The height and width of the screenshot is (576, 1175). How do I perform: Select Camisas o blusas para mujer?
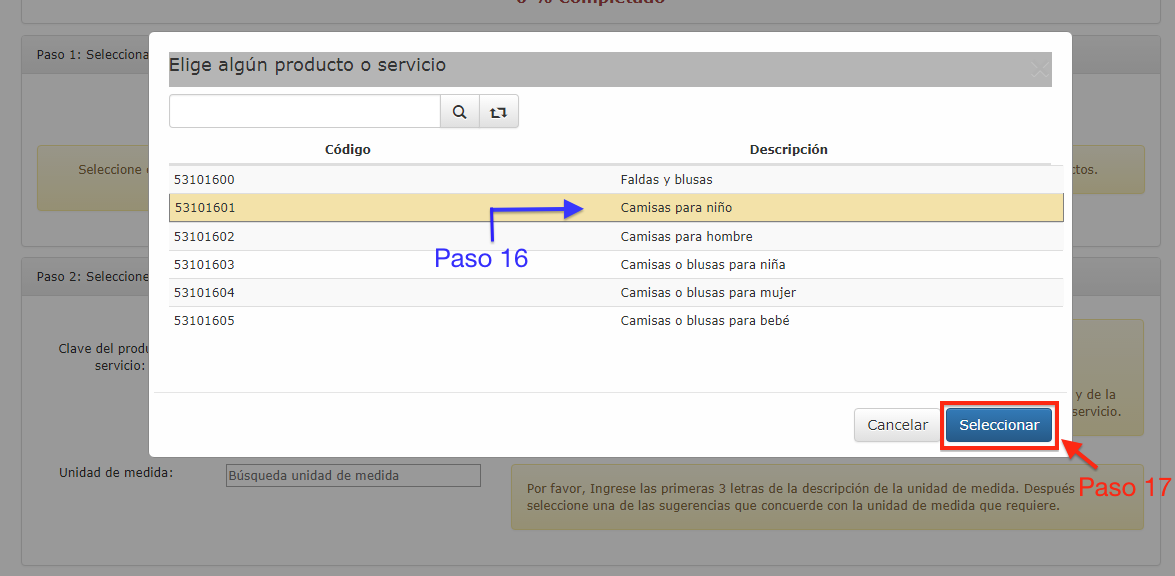pos(708,293)
